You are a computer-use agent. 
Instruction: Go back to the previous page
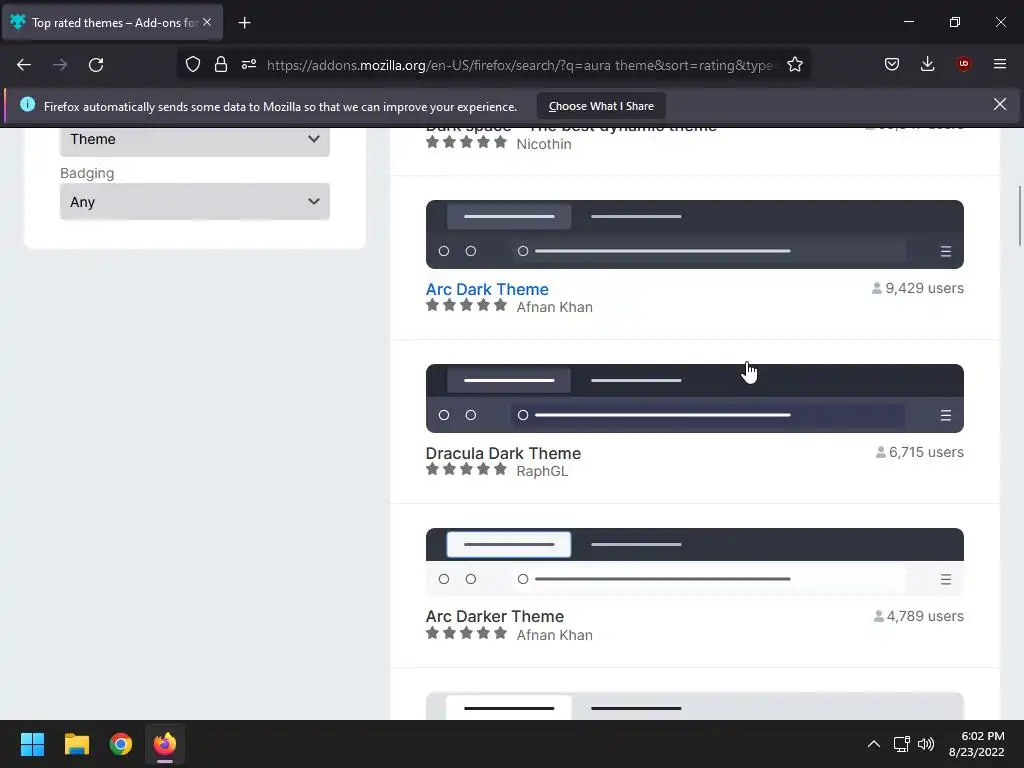(x=24, y=65)
